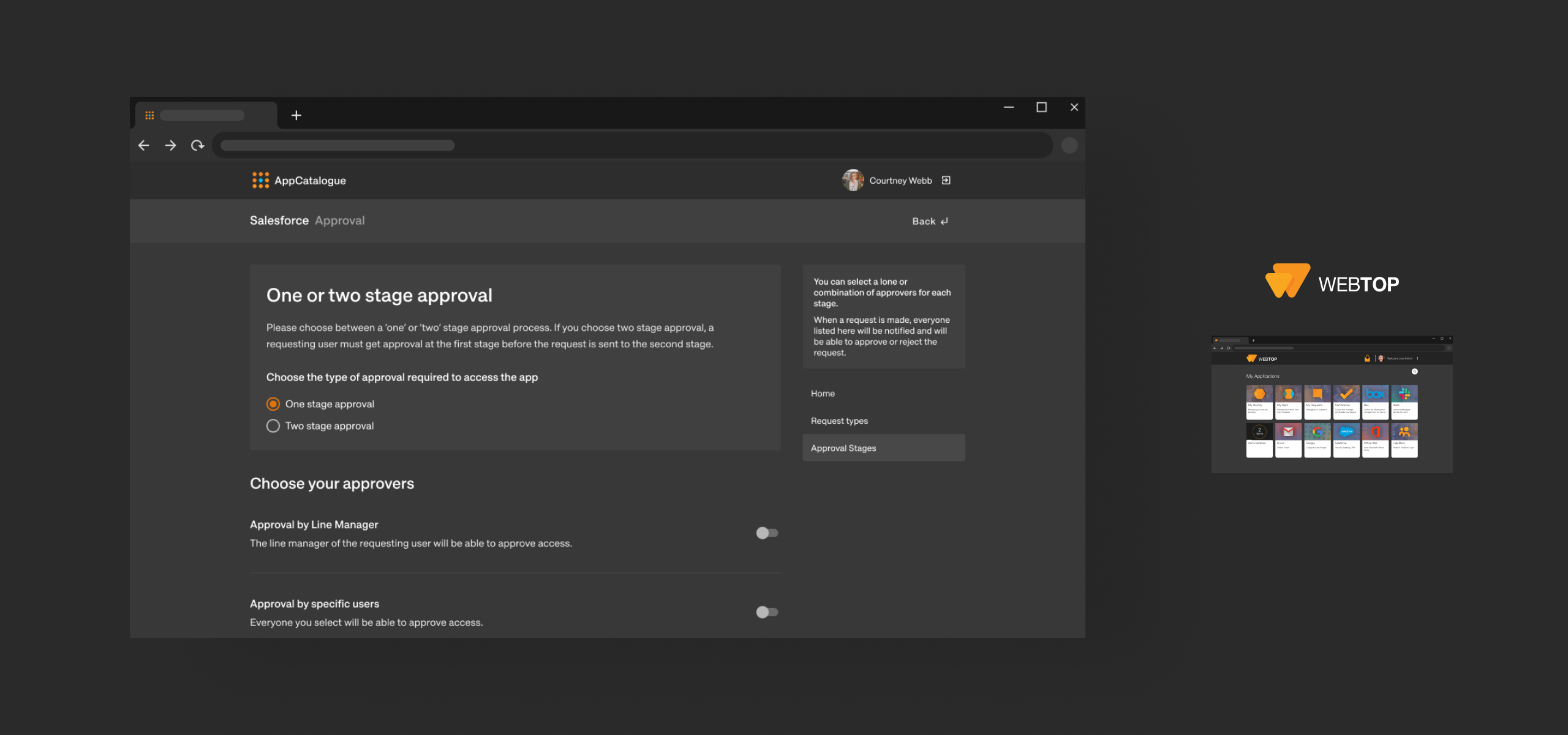
Task: Reload the page in the main browser window
Action: coord(197,145)
